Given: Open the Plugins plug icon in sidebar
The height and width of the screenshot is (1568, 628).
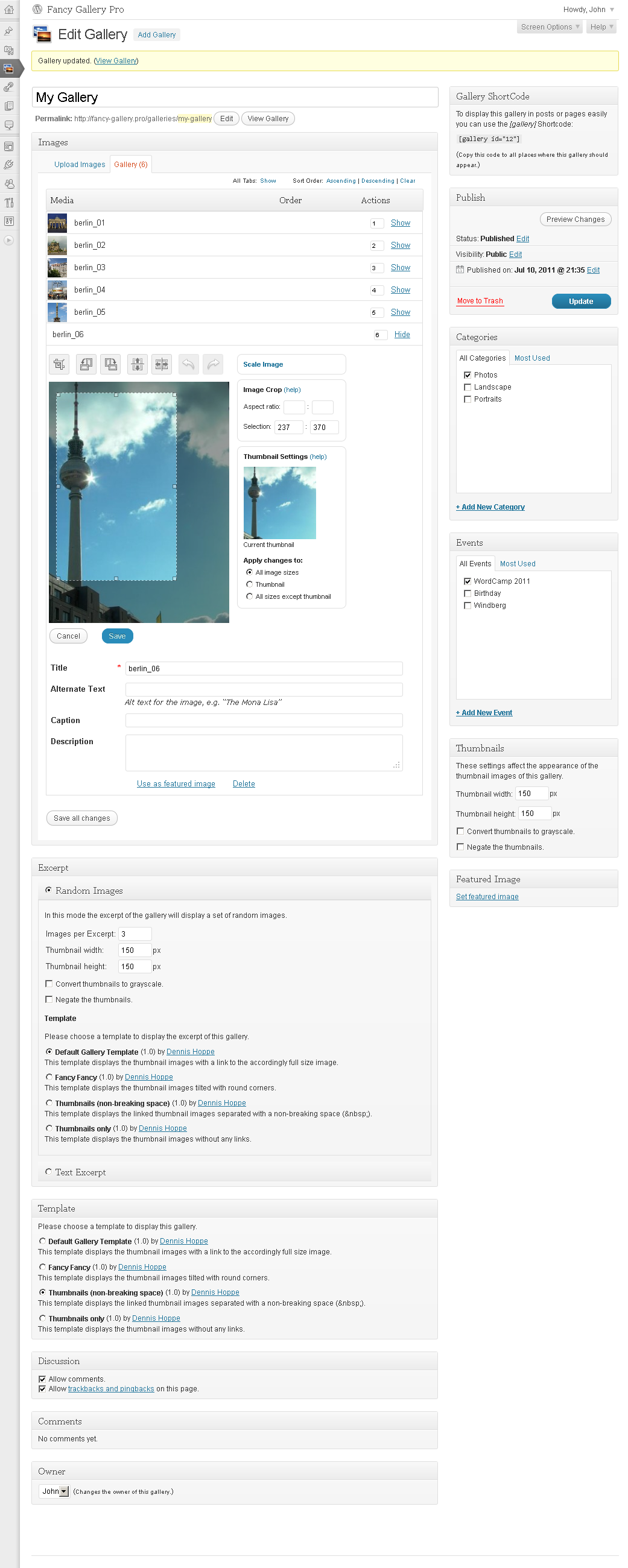Looking at the screenshot, I should pos(8,165).
